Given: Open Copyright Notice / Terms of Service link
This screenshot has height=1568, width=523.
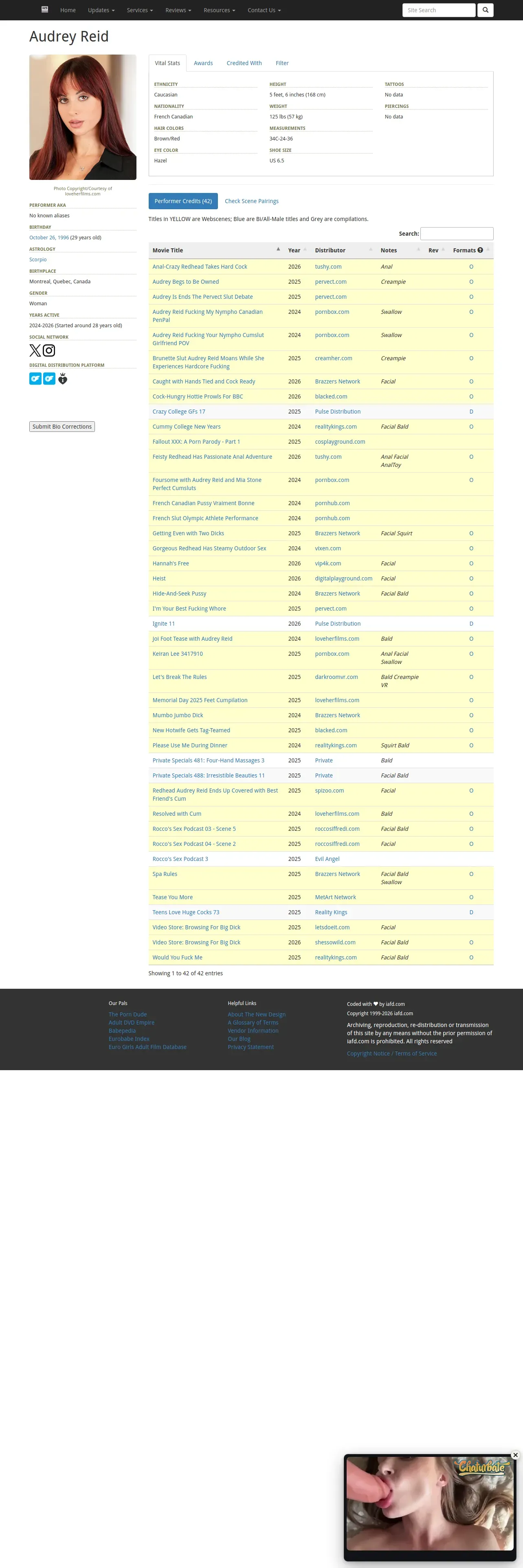Looking at the screenshot, I should click(x=392, y=1053).
